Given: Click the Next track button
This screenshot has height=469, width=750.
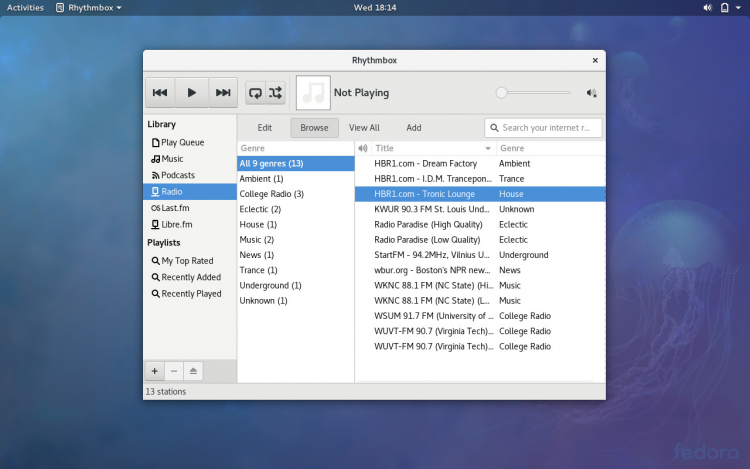Looking at the screenshot, I should 222,93.
